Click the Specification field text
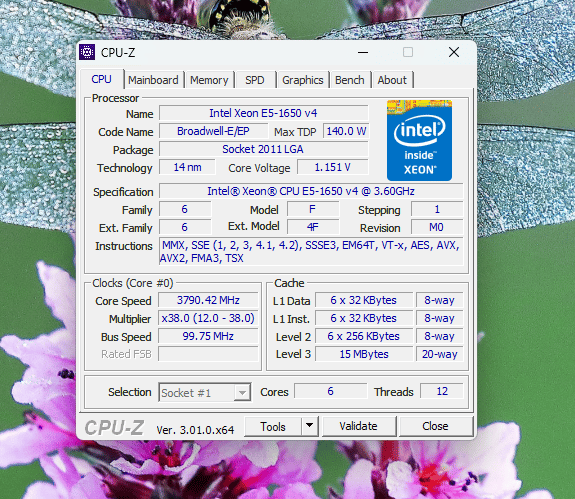575x499 pixels. 311,191
